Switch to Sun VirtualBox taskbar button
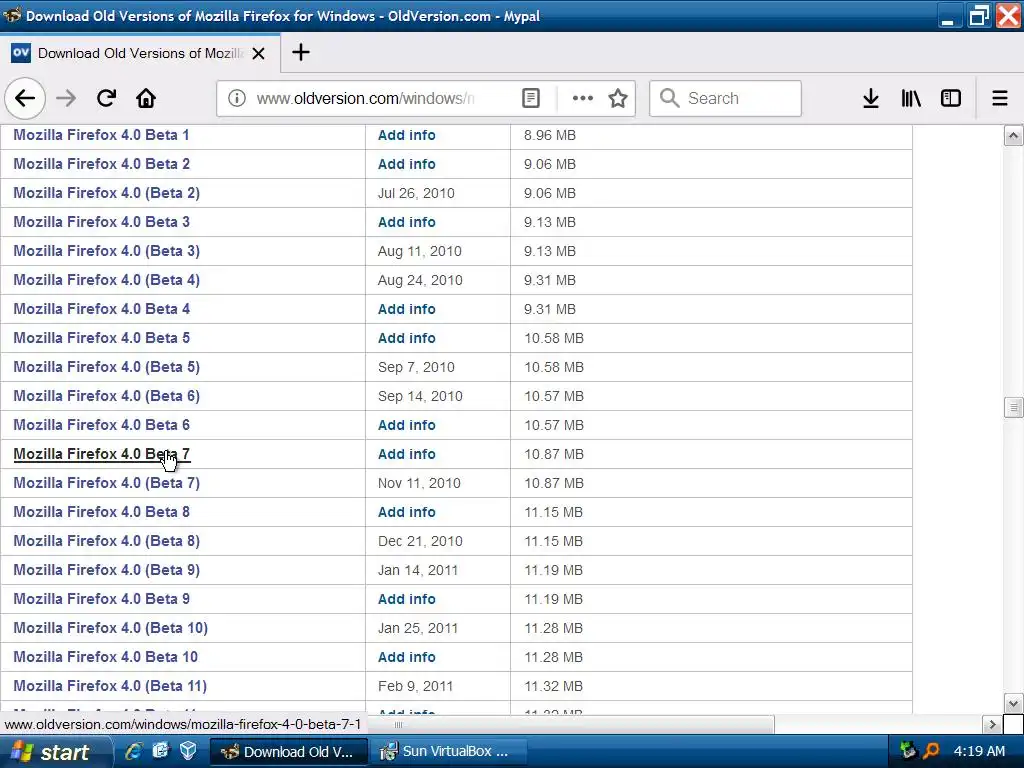This screenshot has width=1024, height=768. (449, 752)
